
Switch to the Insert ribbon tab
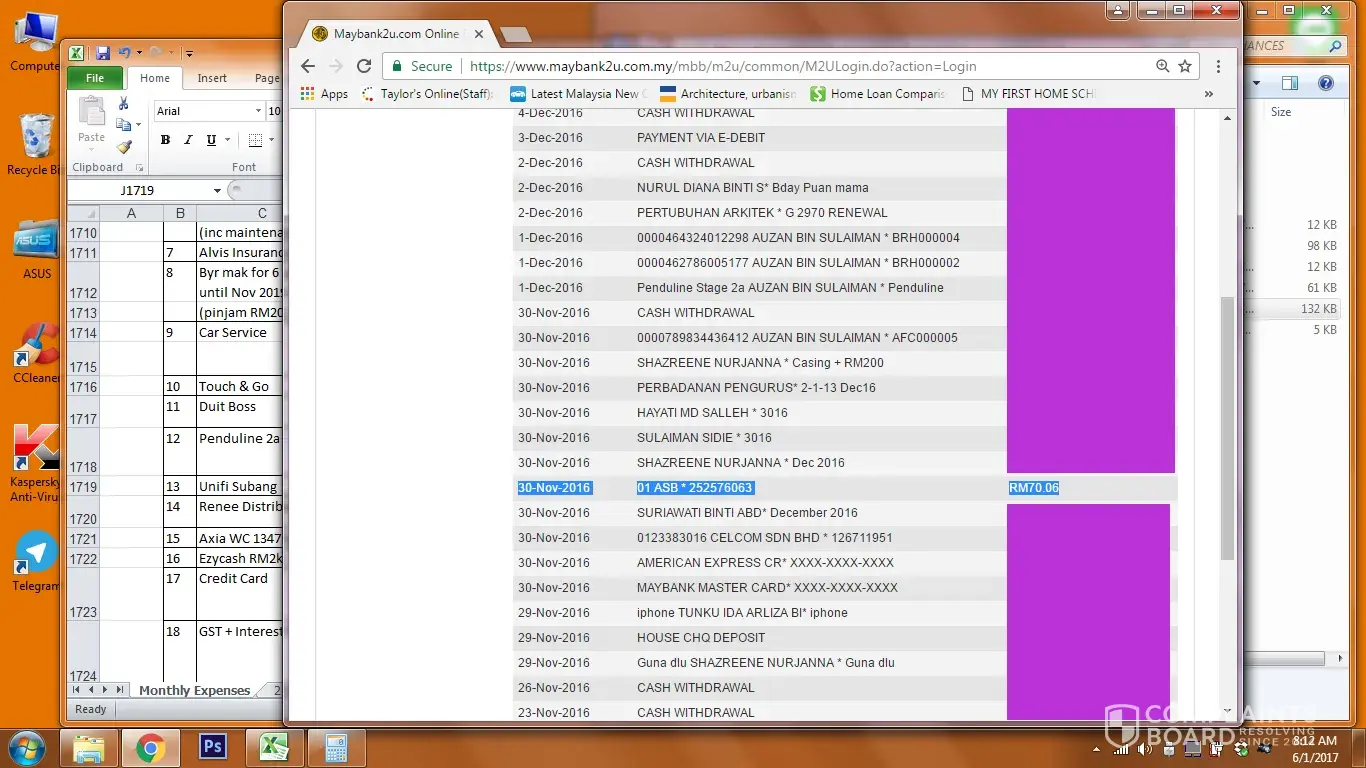(x=212, y=78)
